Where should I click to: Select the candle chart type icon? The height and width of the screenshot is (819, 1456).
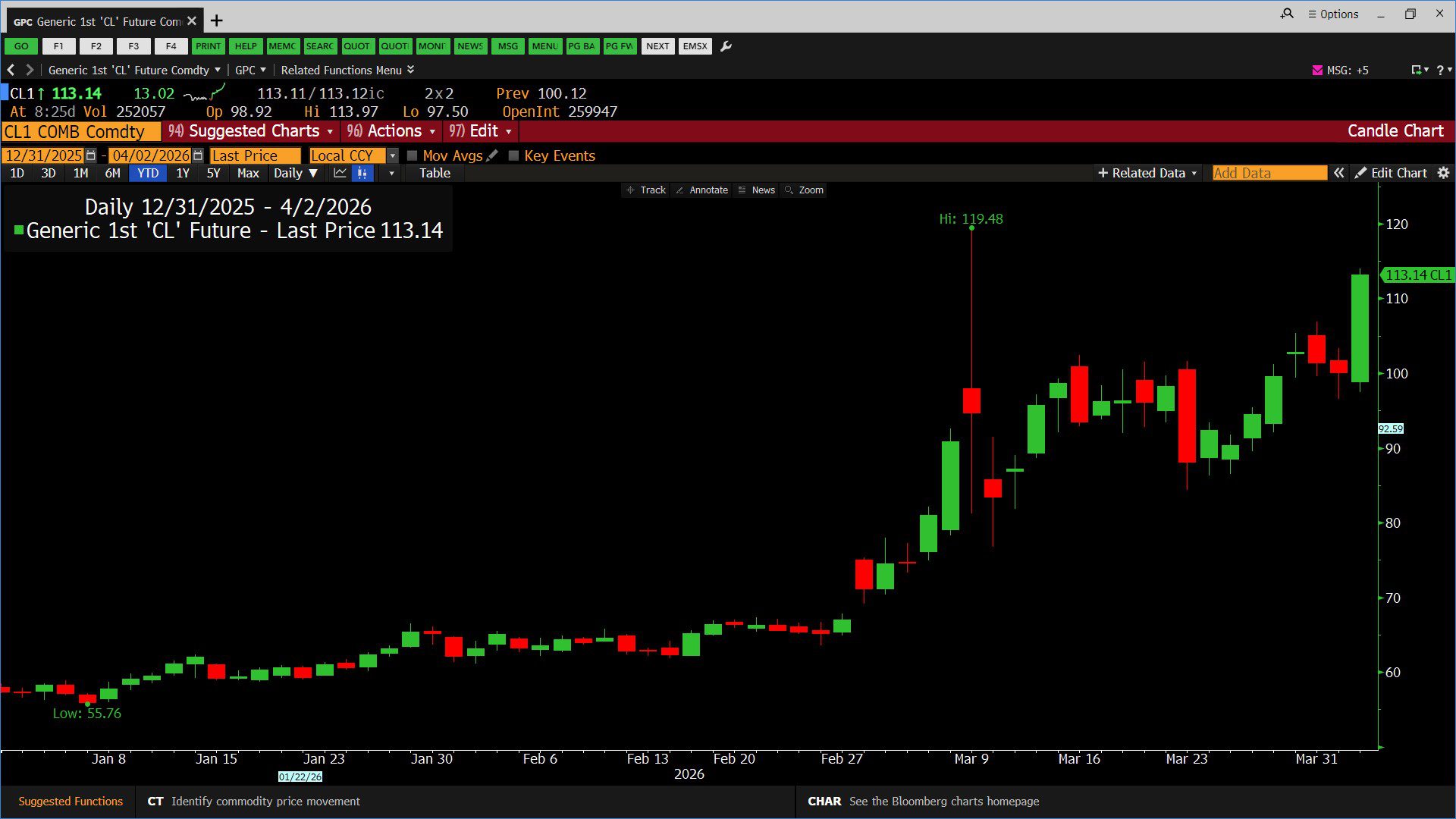(x=362, y=173)
